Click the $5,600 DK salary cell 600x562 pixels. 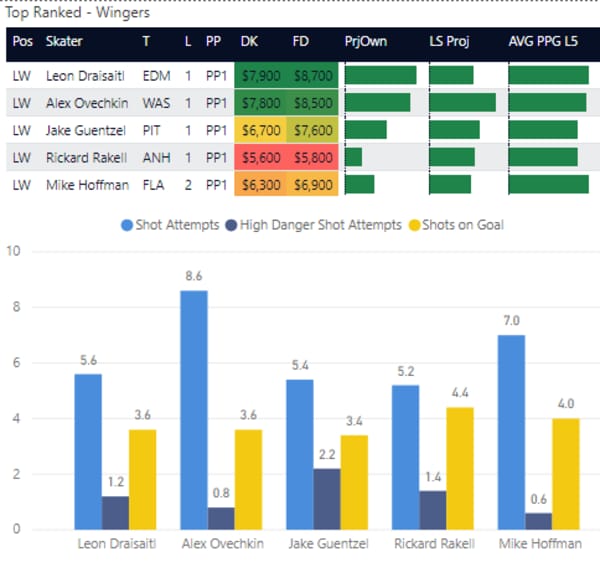(261, 158)
